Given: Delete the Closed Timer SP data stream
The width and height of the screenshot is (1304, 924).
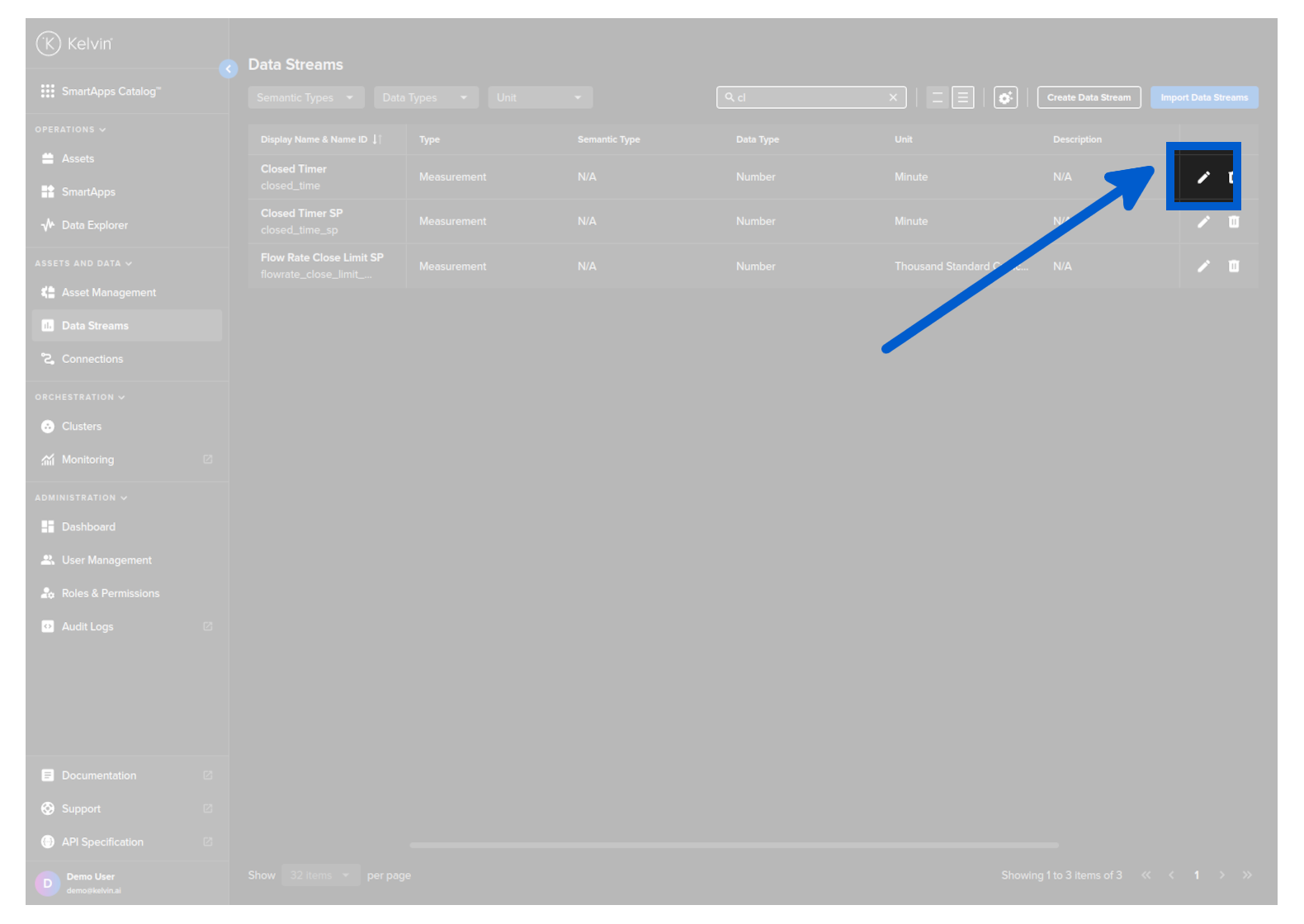Looking at the screenshot, I should (x=1233, y=222).
